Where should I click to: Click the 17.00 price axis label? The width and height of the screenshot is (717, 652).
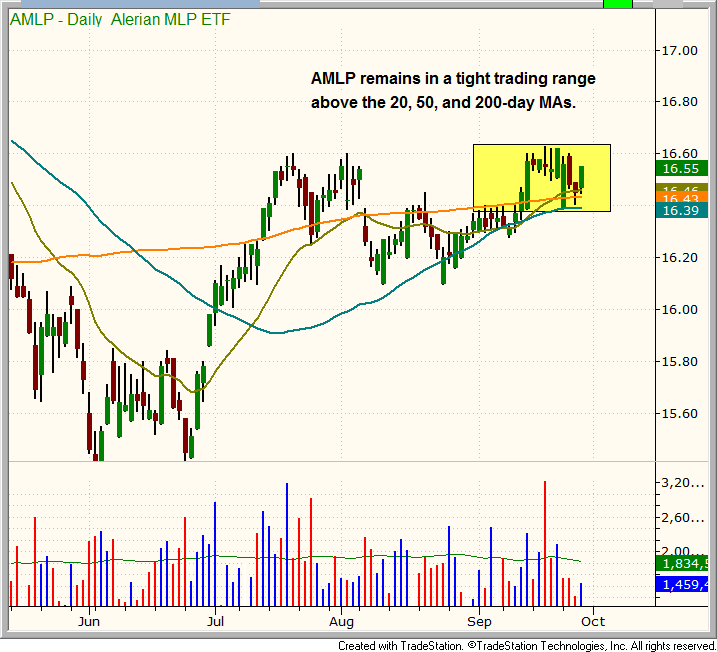click(x=680, y=50)
